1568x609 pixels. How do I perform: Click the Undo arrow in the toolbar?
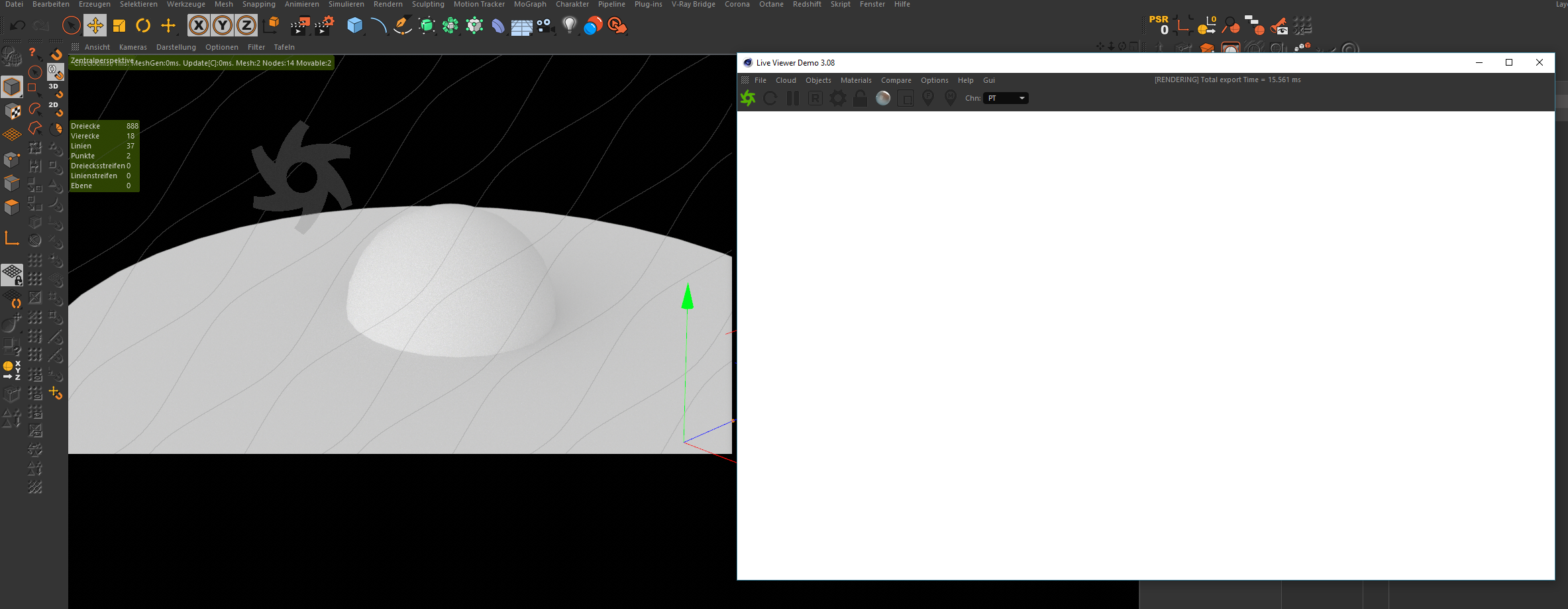[18, 26]
